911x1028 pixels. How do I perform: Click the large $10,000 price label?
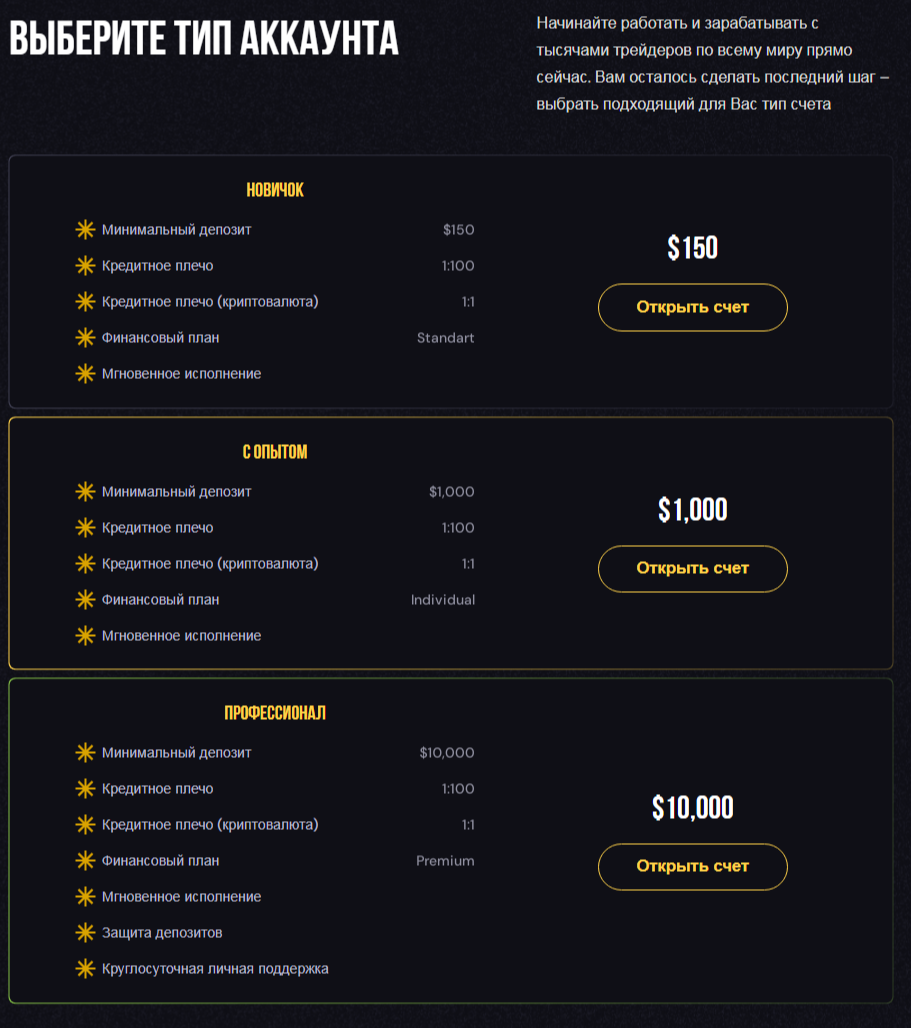pos(693,807)
